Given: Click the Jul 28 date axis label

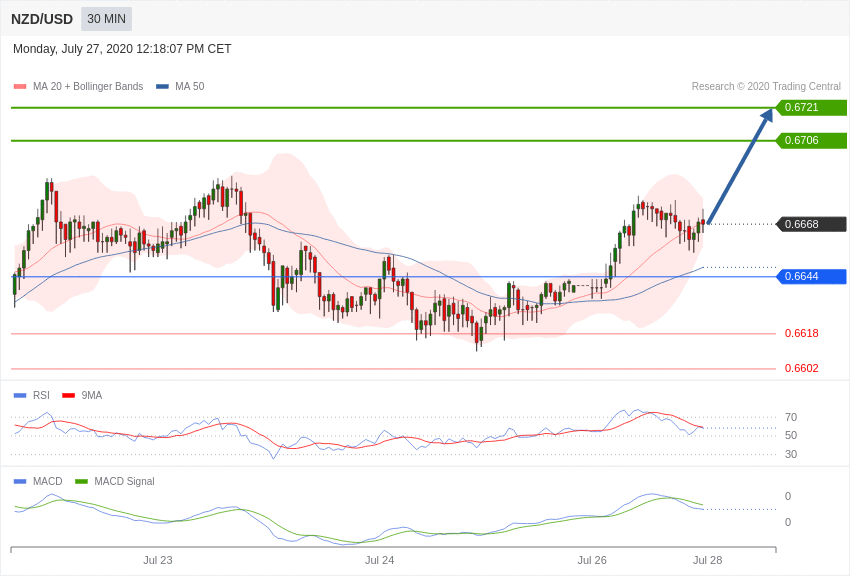Looking at the screenshot, I should click(707, 560).
